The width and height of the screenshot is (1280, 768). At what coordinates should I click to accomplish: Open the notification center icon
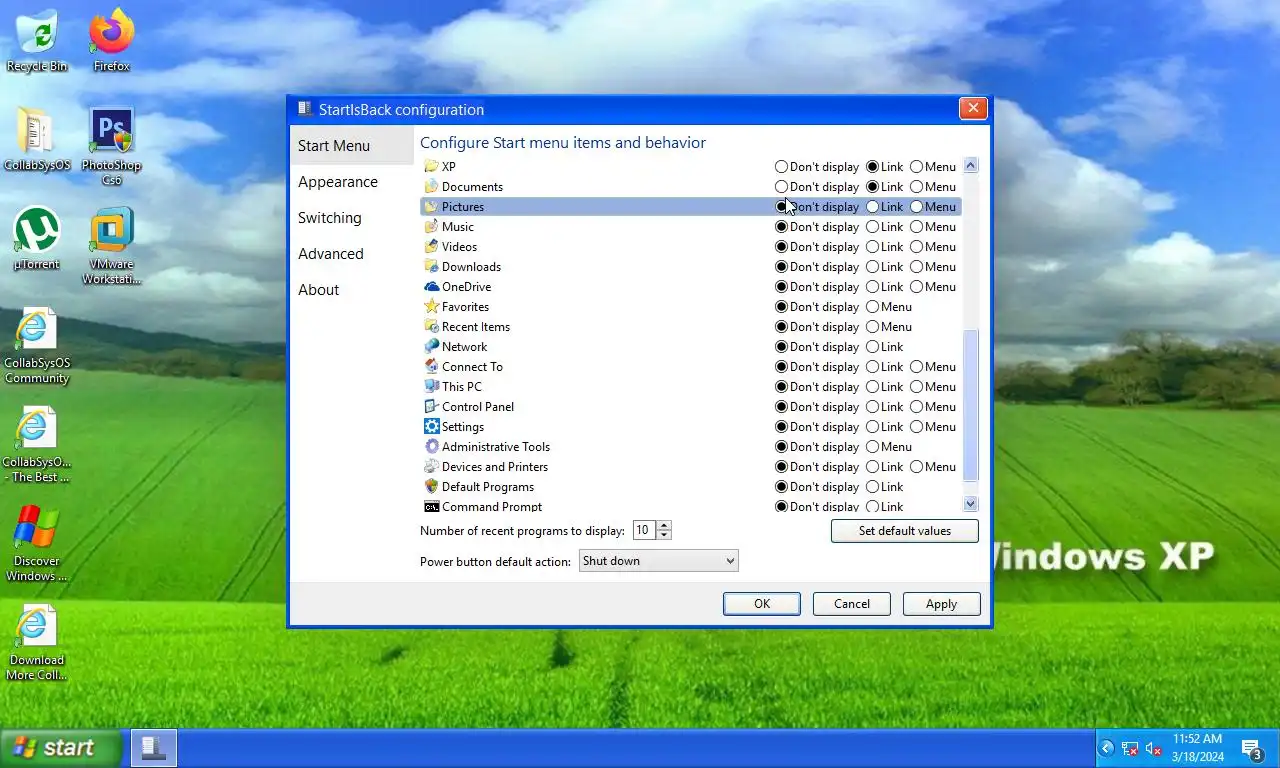click(x=1250, y=748)
